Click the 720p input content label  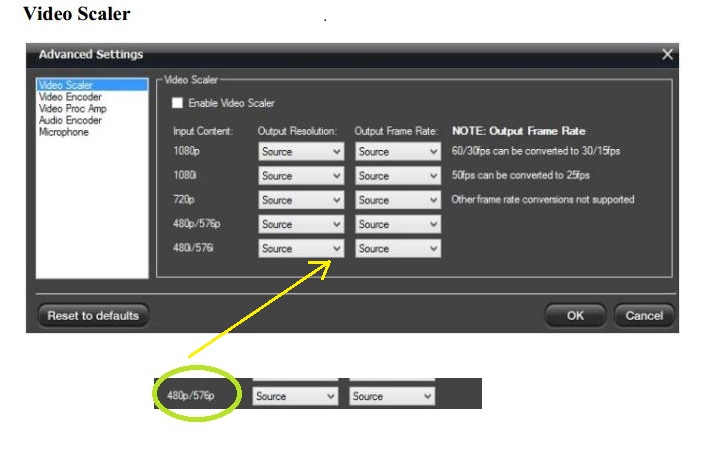pos(184,199)
